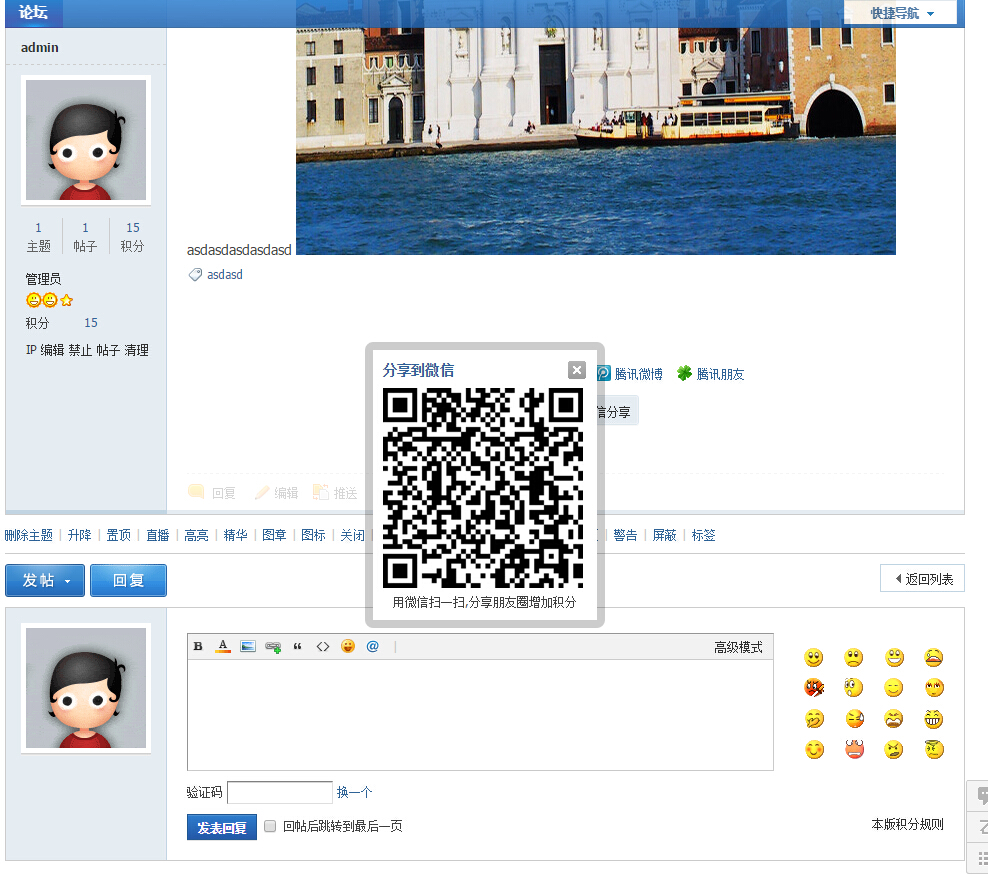Click 返回列表 to return to list
The height and width of the screenshot is (875, 988).
[x=923, y=579]
